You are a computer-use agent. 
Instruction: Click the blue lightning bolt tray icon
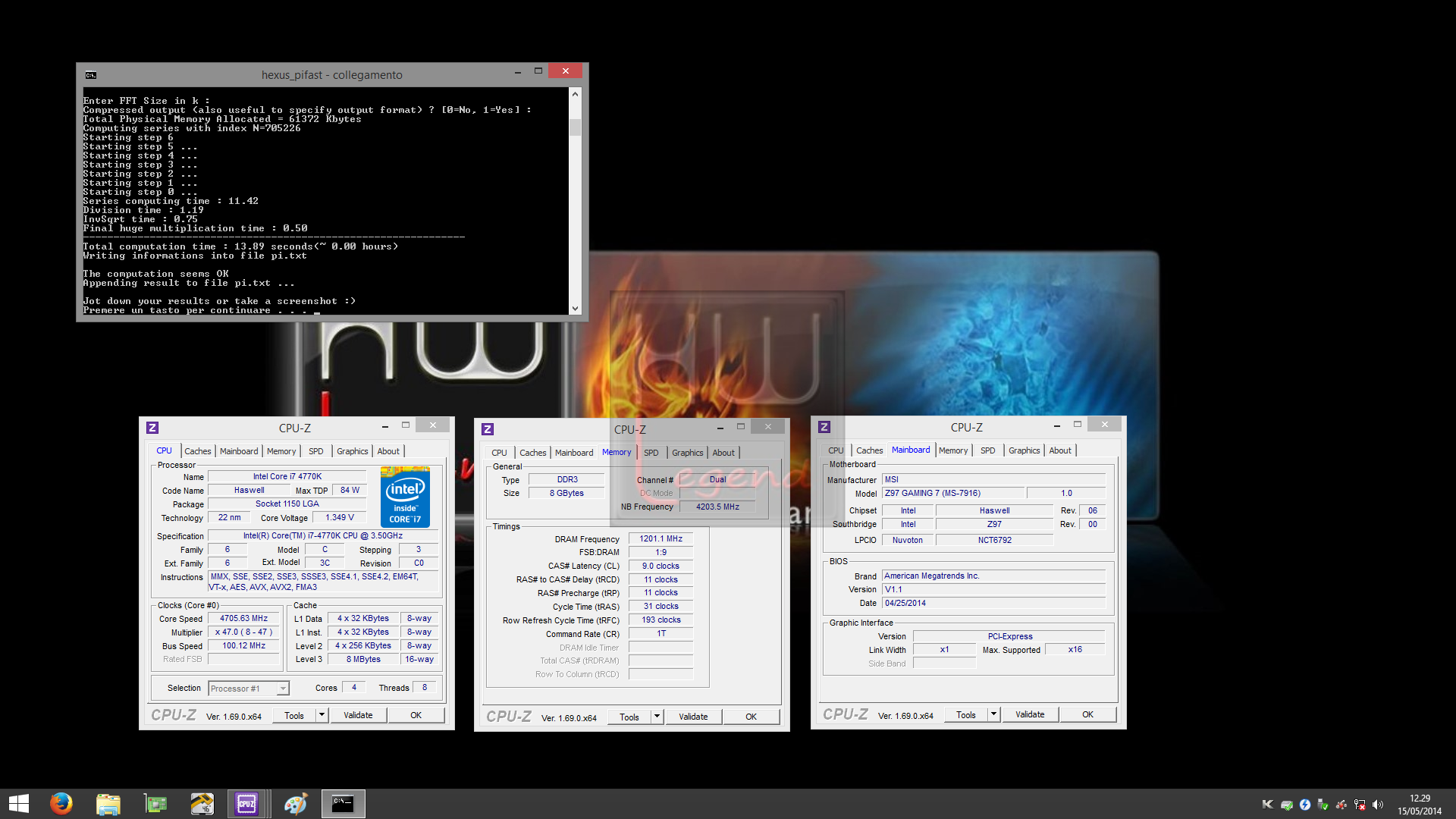pyautogui.click(x=1304, y=805)
